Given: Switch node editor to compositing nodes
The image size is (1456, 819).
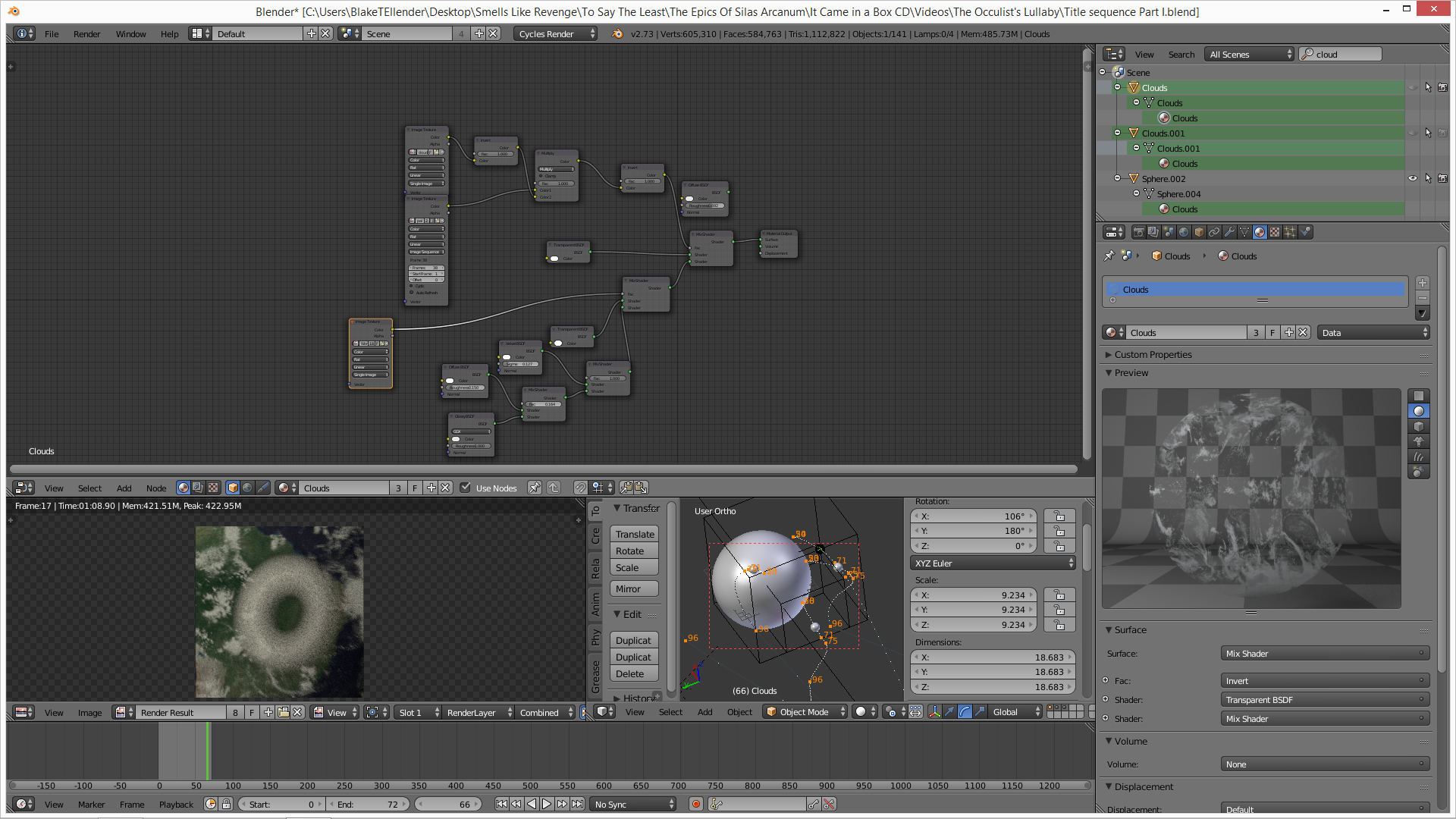Looking at the screenshot, I should (x=198, y=488).
